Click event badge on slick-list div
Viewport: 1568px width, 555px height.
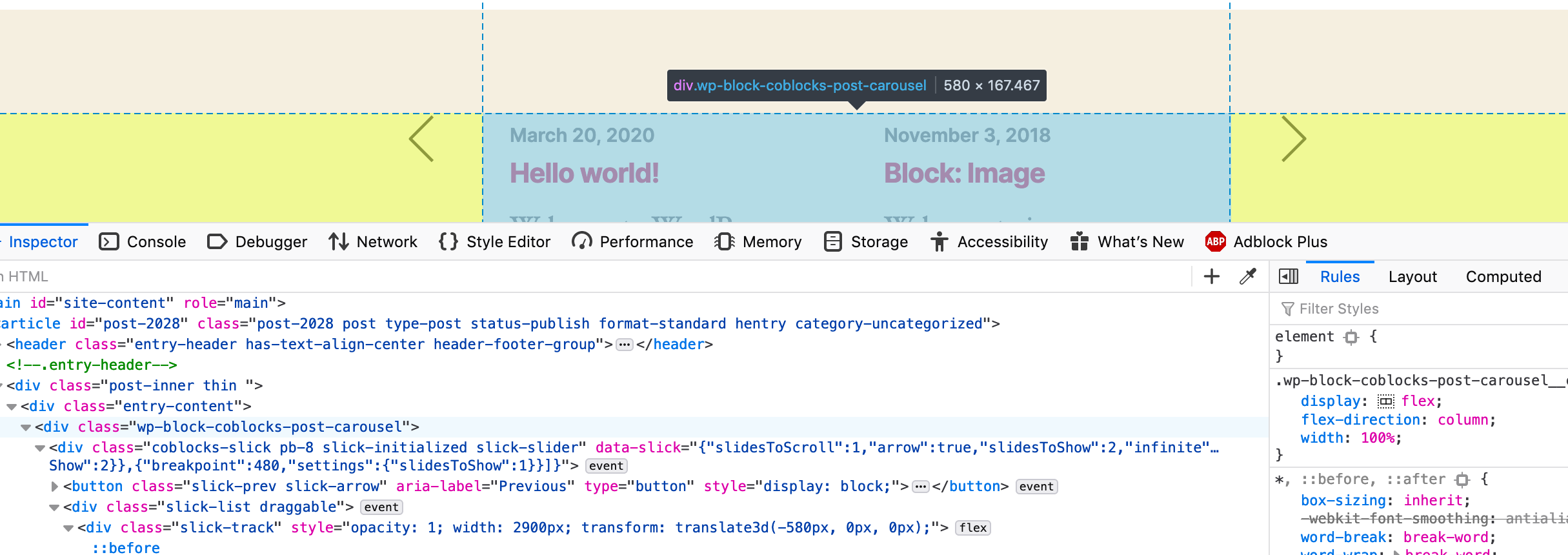click(381, 507)
